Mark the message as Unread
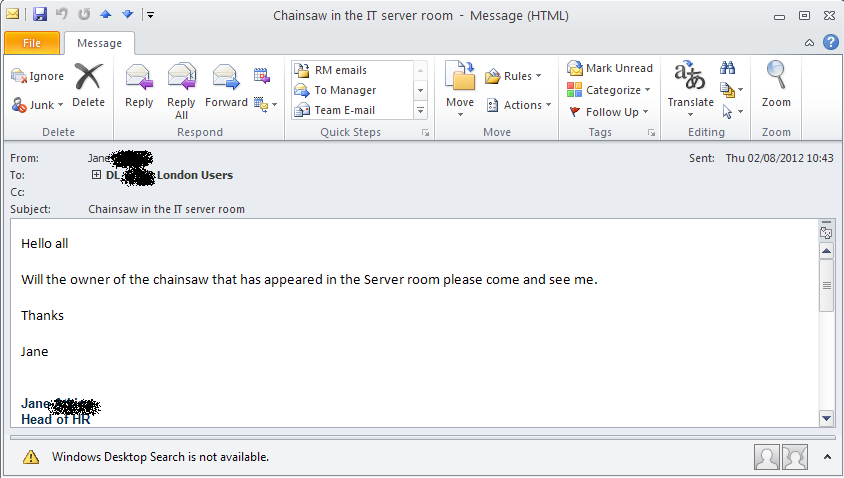844x478 pixels. pos(610,68)
